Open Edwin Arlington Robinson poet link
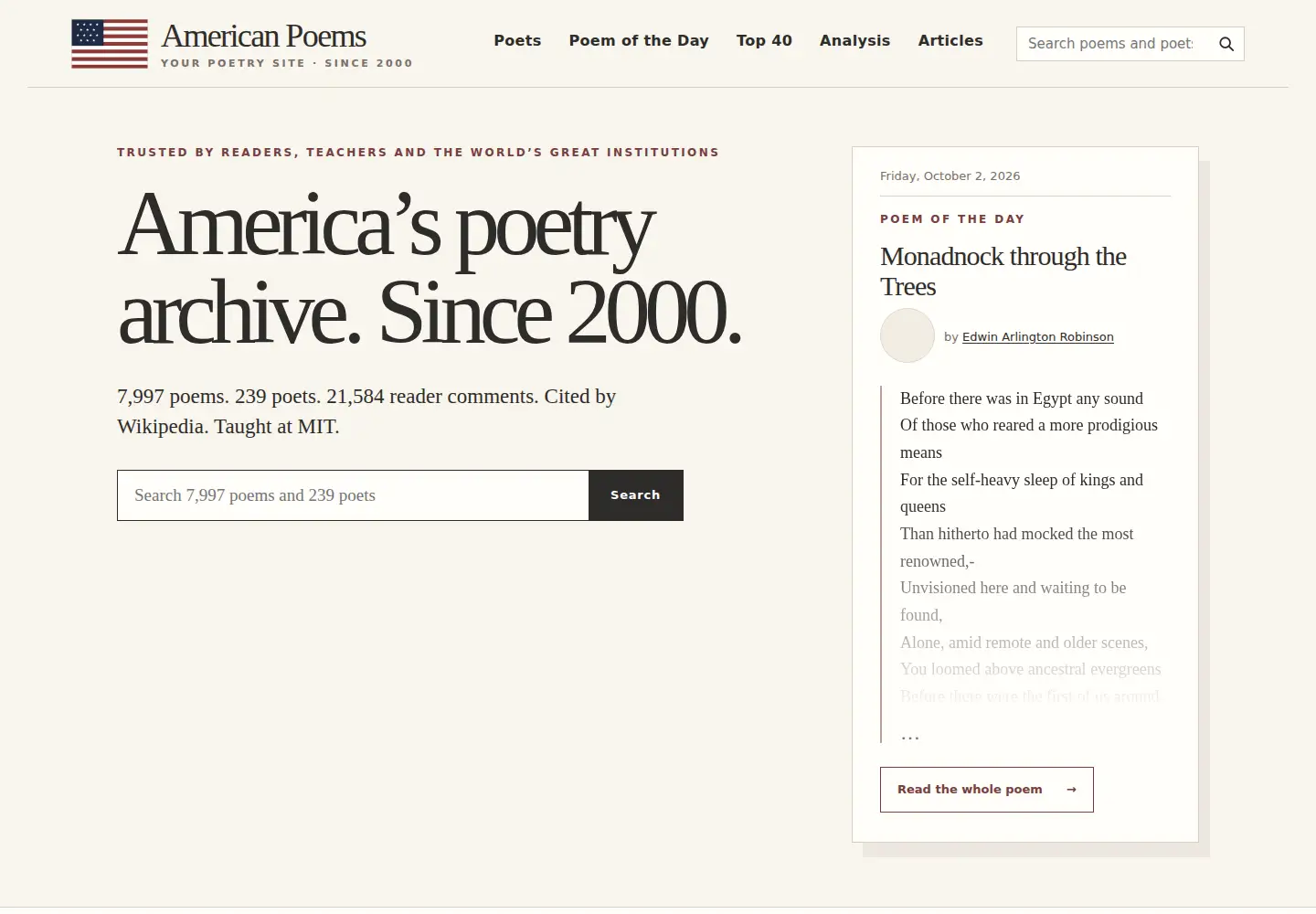Screen dimensions: 1316x914 pos(1038,336)
